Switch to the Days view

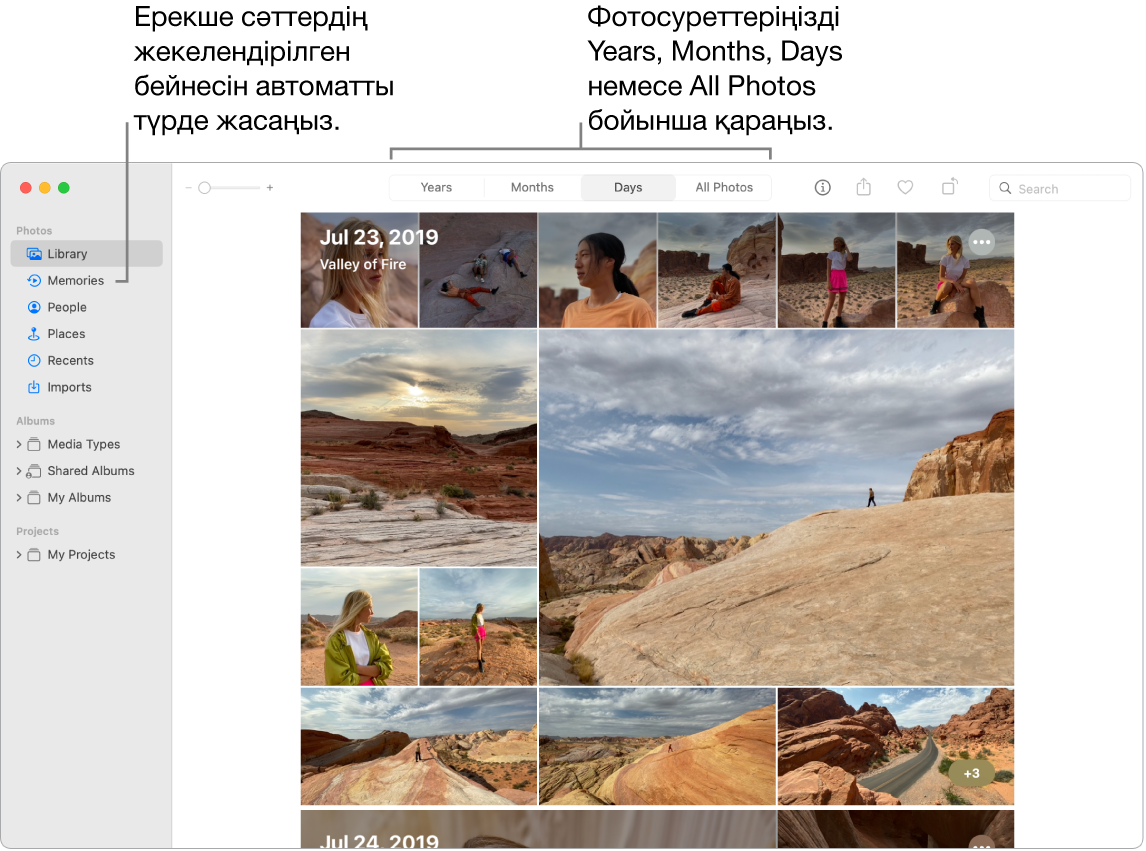coord(628,188)
